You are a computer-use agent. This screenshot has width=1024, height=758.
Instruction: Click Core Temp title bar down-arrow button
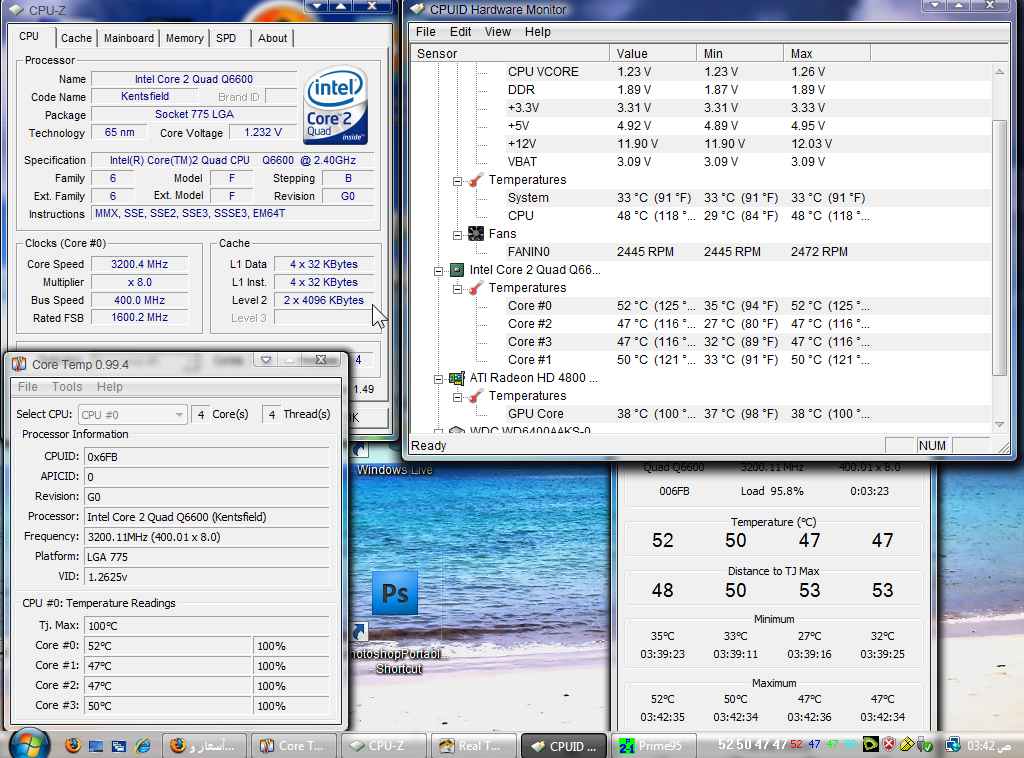[x=266, y=360]
